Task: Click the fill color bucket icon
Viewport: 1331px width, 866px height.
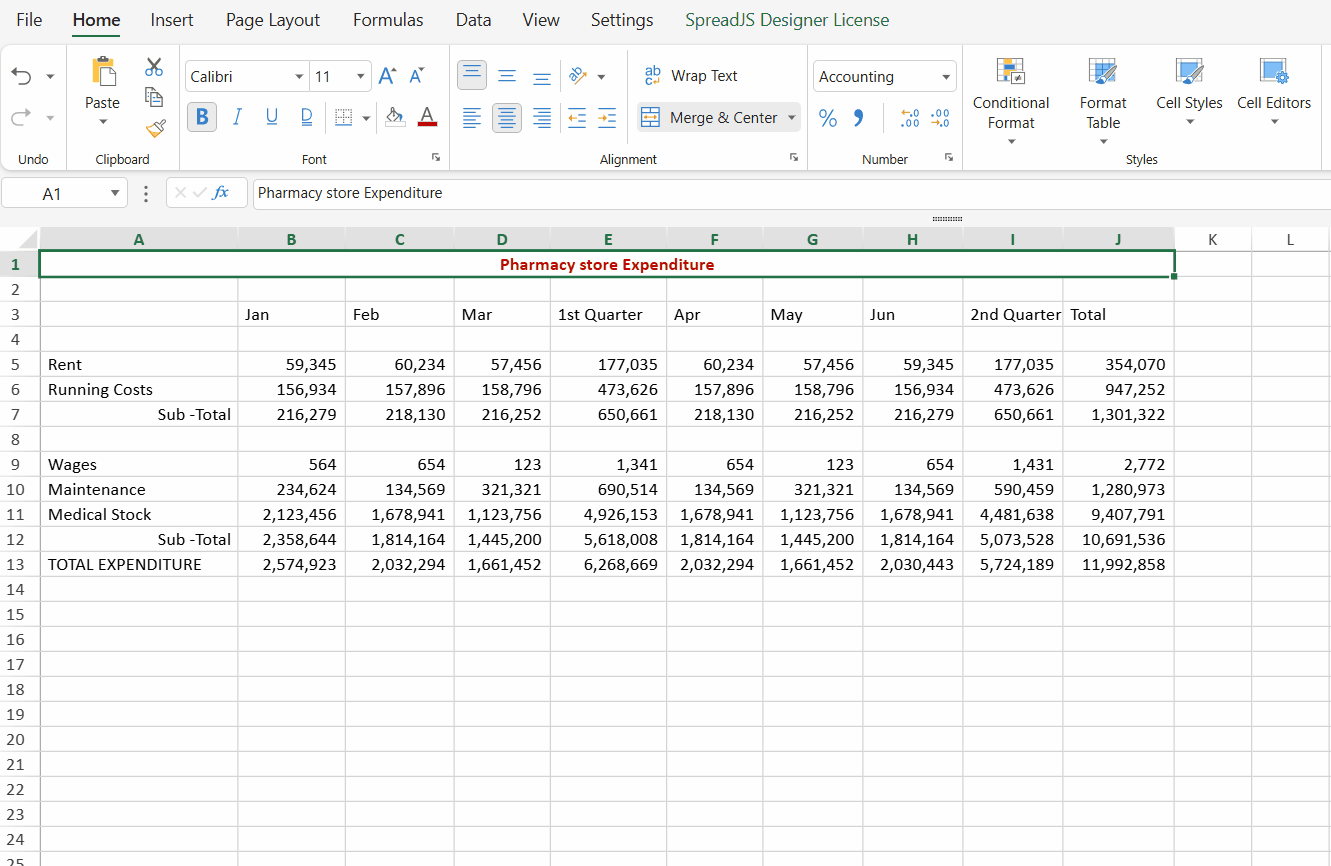Action: (x=395, y=117)
